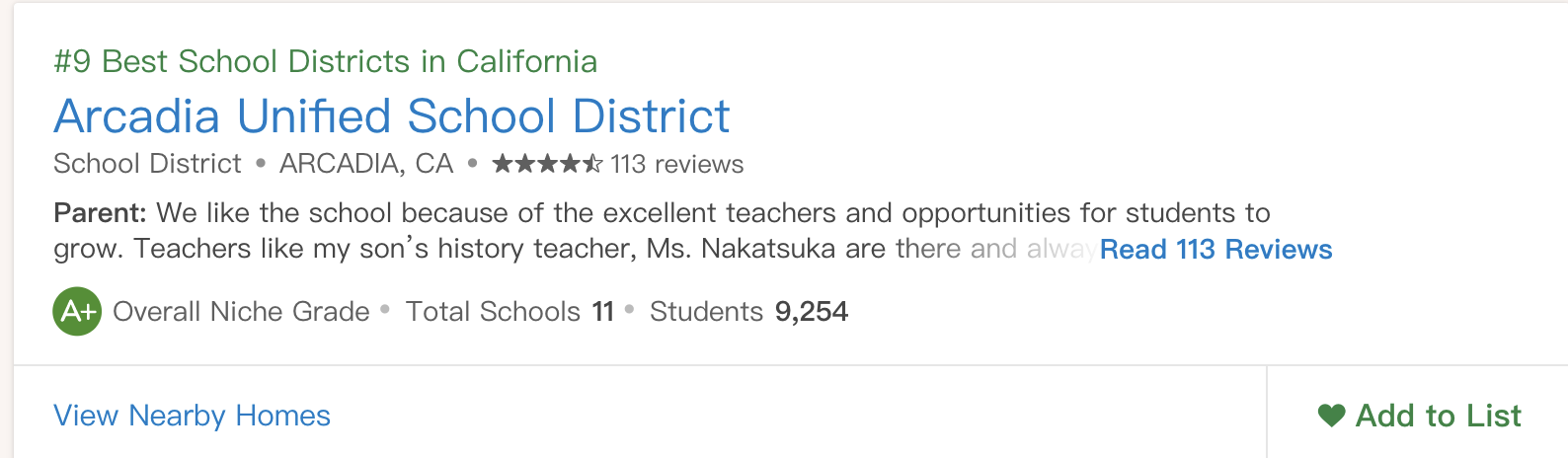
Task: Open Read 113 Reviews link
Action: [1215, 250]
